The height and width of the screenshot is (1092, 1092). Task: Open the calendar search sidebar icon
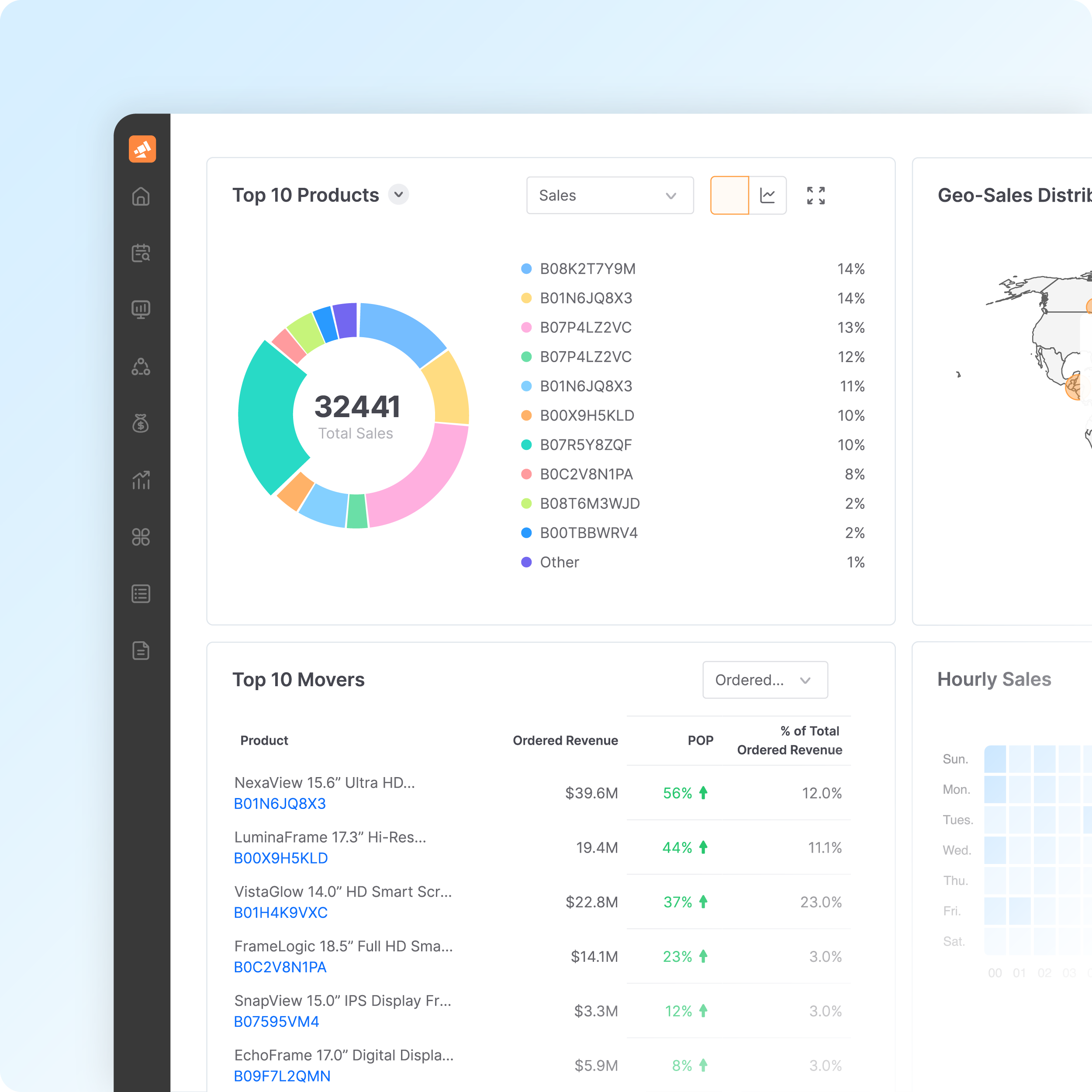point(141,252)
